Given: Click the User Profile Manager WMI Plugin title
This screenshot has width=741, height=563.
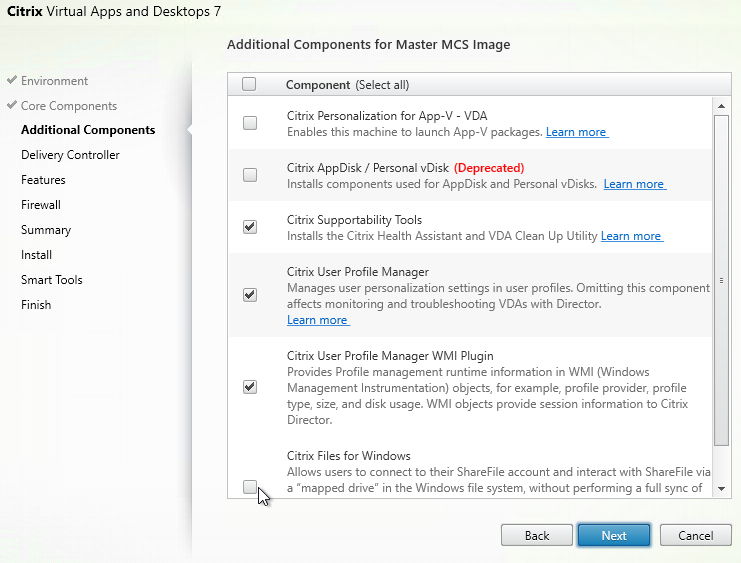Looking at the screenshot, I should point(390,356).
